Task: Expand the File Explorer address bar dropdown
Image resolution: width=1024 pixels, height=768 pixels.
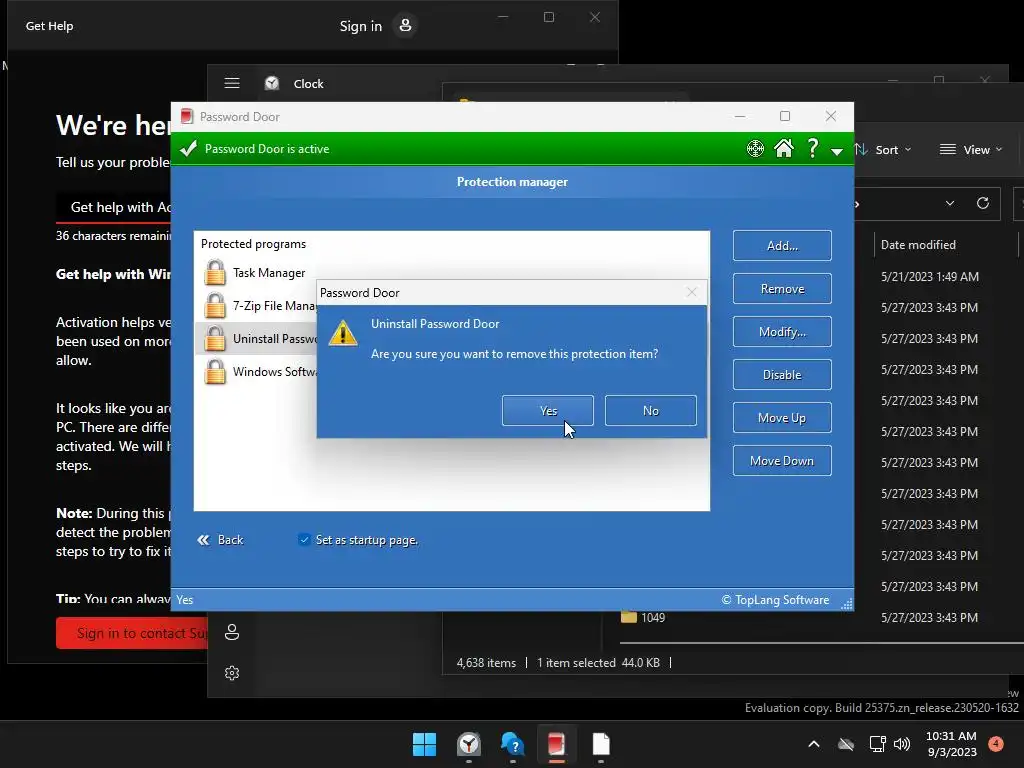Action: coord(950,204)
